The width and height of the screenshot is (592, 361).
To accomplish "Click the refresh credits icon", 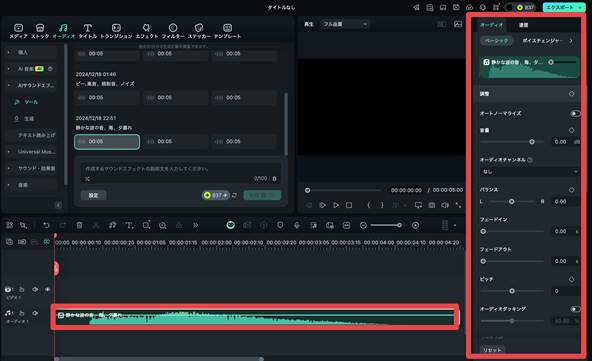I will coord(234,195).
